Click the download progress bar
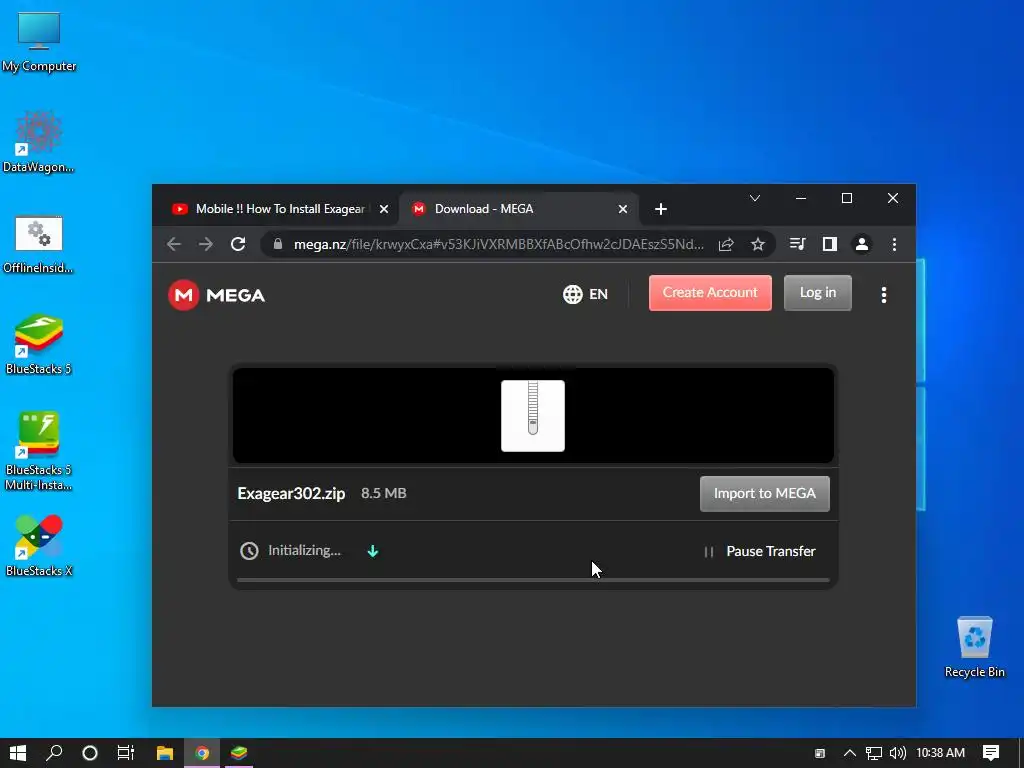The height and width of the screenshot is (768, 1024). point(533,580)
